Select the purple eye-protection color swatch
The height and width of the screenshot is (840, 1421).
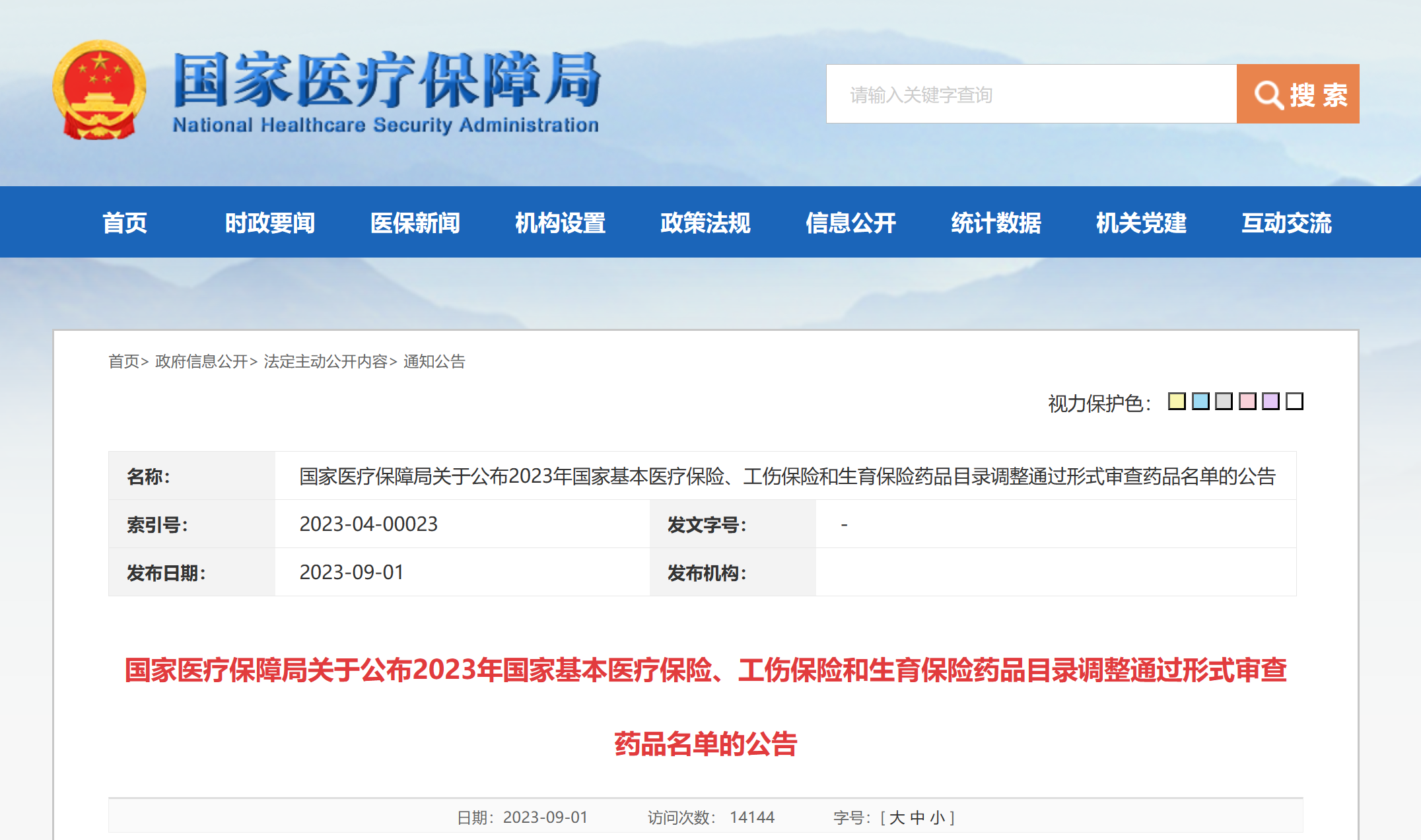(x=1270, y=402)
